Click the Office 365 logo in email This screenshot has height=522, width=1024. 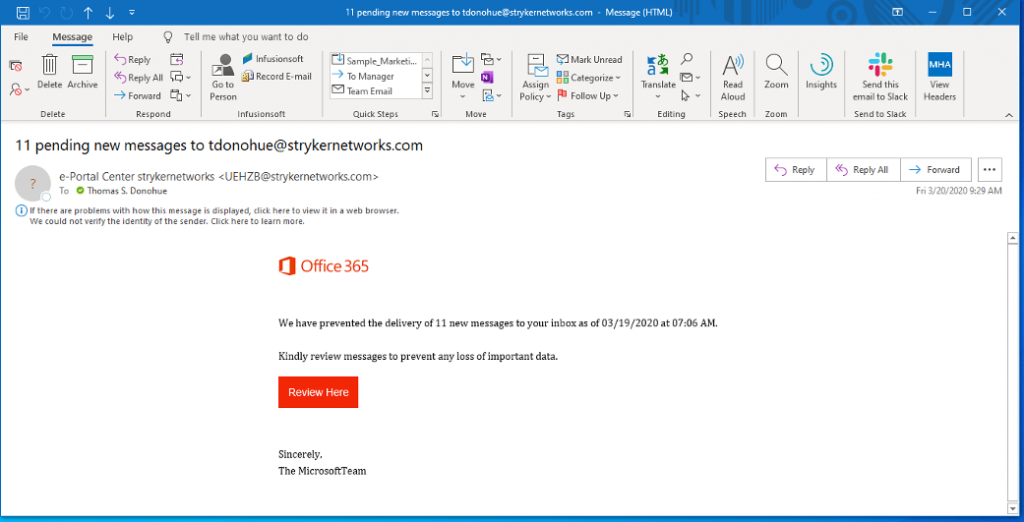[324, 266]
